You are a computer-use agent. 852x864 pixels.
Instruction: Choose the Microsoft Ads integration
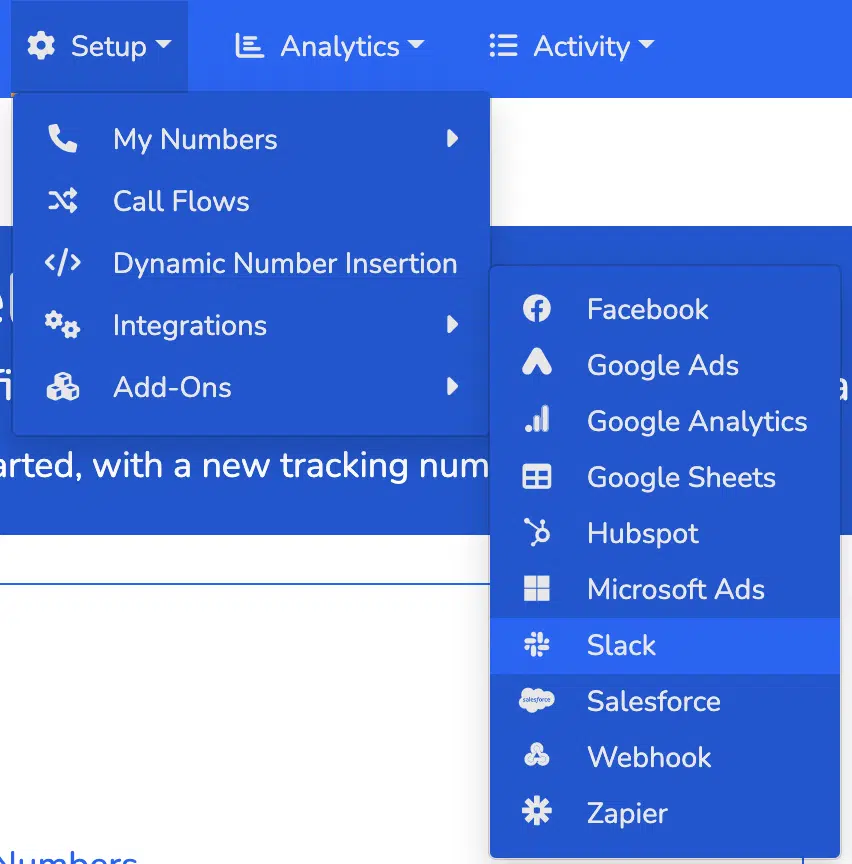(665, 589)
